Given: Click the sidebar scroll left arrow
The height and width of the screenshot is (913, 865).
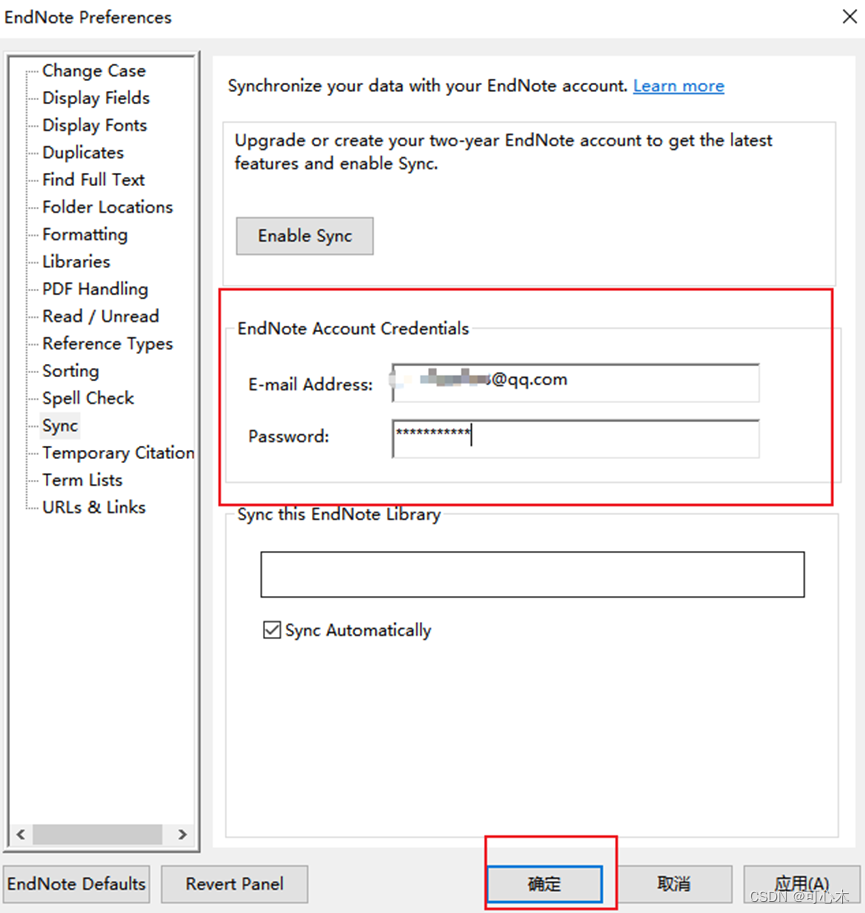Looking at the screenshot, I should 21,834.
